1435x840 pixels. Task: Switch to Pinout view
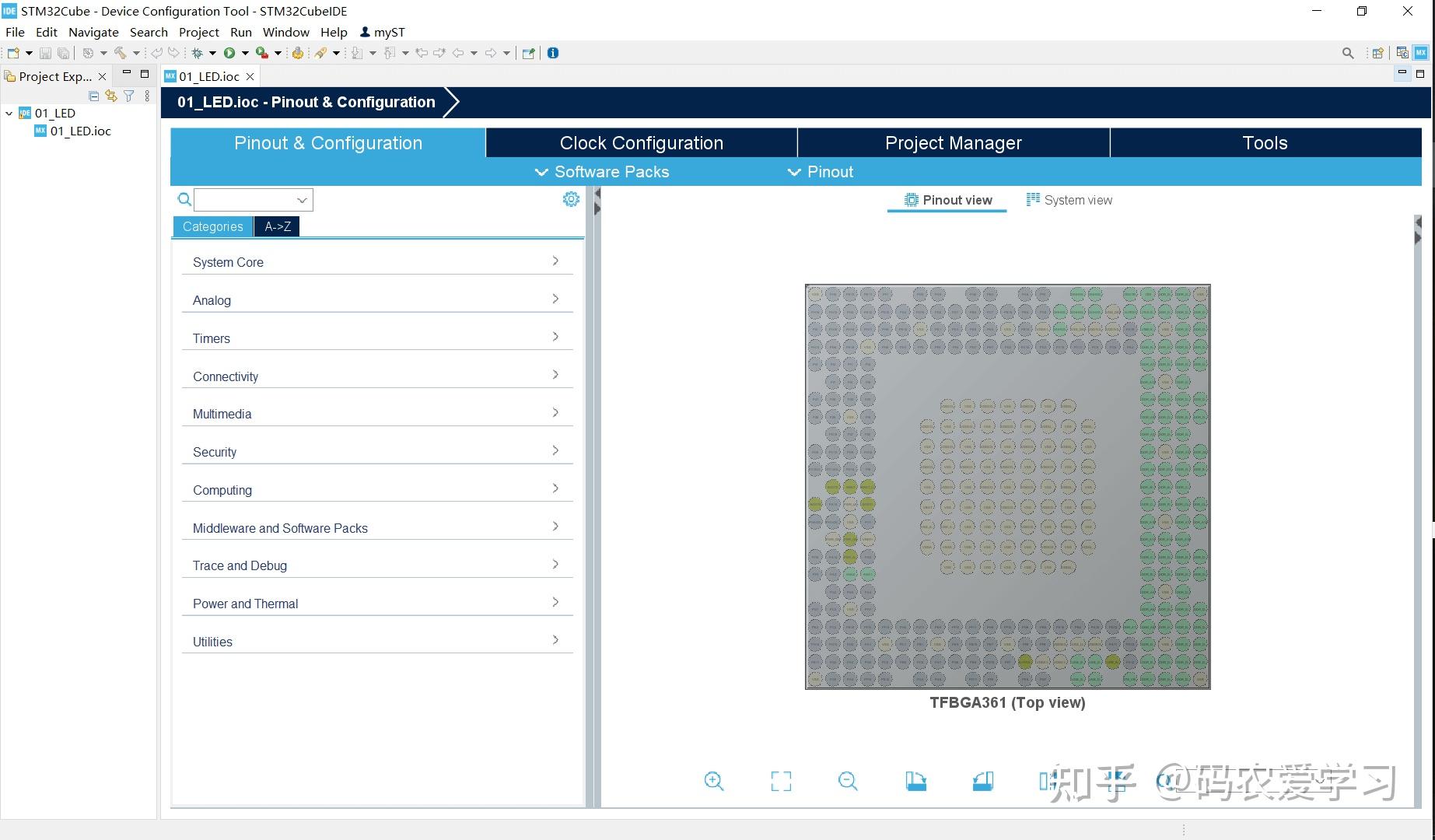click(947, 200)
